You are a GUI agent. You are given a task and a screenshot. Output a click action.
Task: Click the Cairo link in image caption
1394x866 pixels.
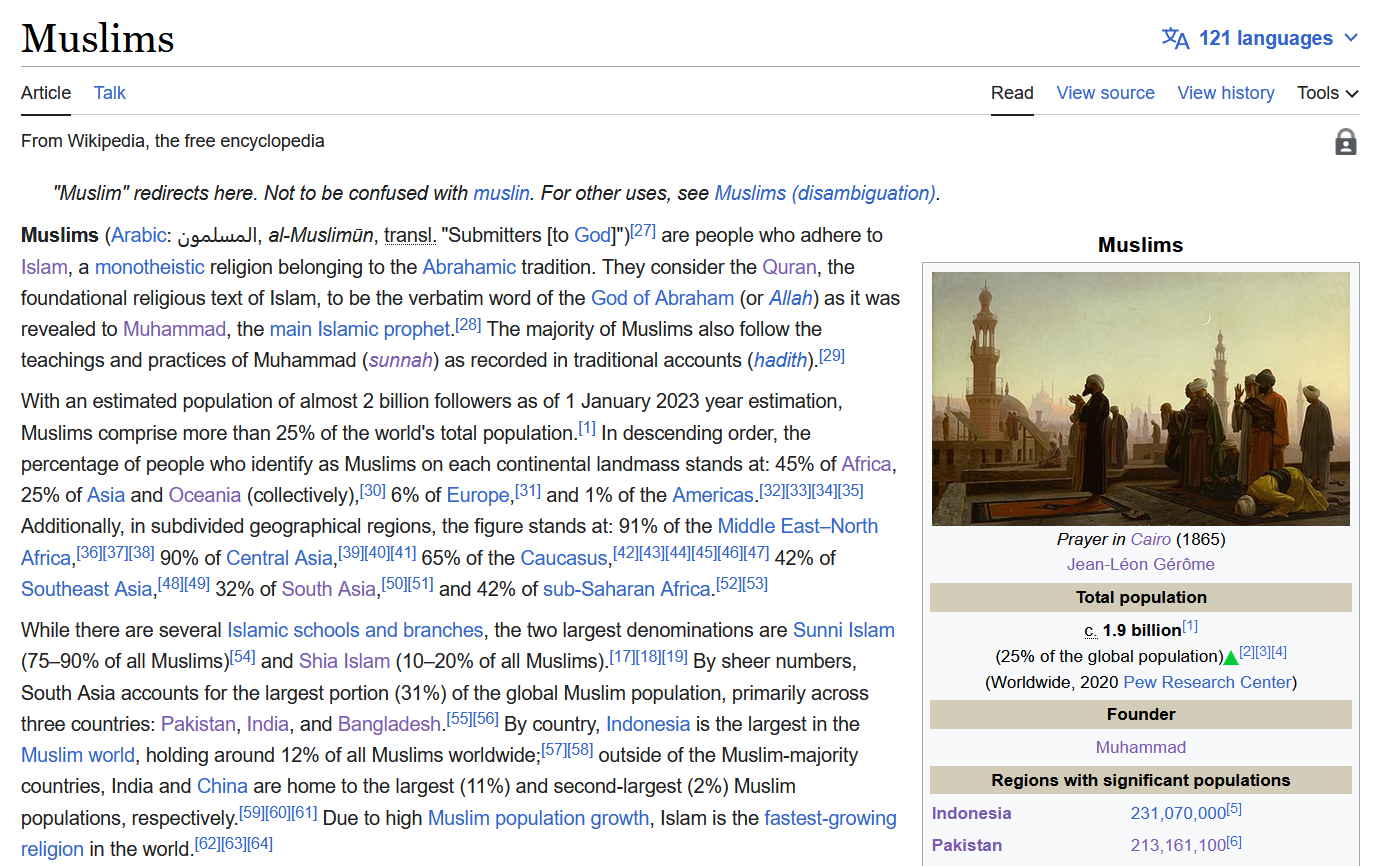1151,539
